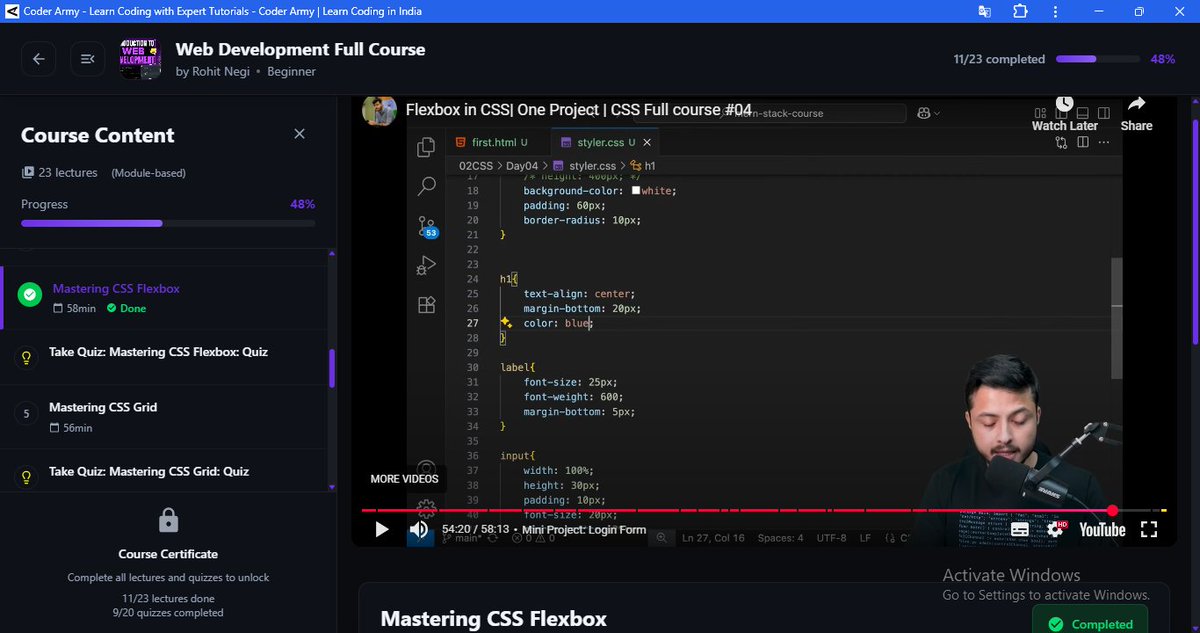Click the green checkmark beside Mastering CSS Flexbox
This screenshot has height=633, width=1200.
point(30,294)
